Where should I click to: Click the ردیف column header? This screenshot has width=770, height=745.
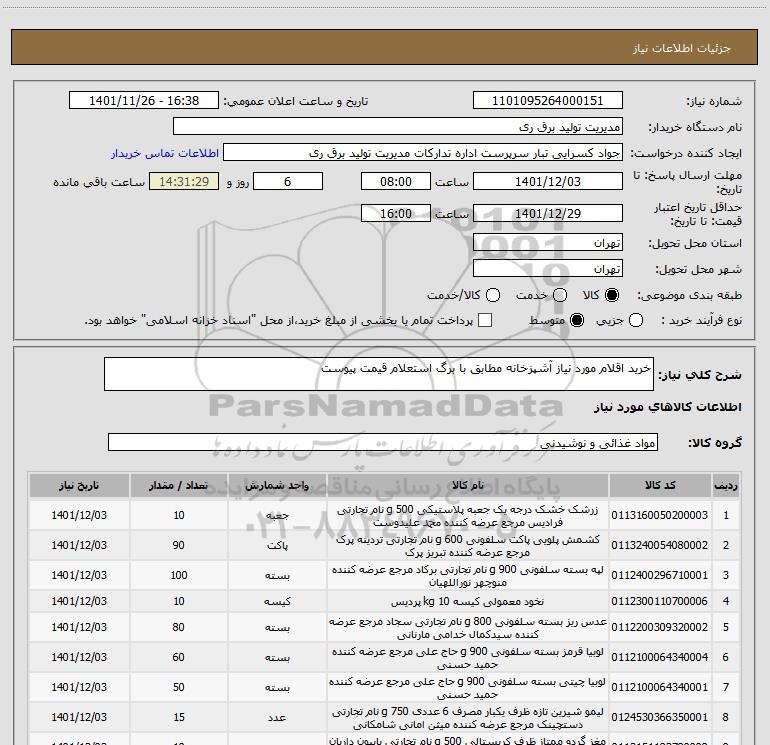pyautogui.click(x=726, y=486)
